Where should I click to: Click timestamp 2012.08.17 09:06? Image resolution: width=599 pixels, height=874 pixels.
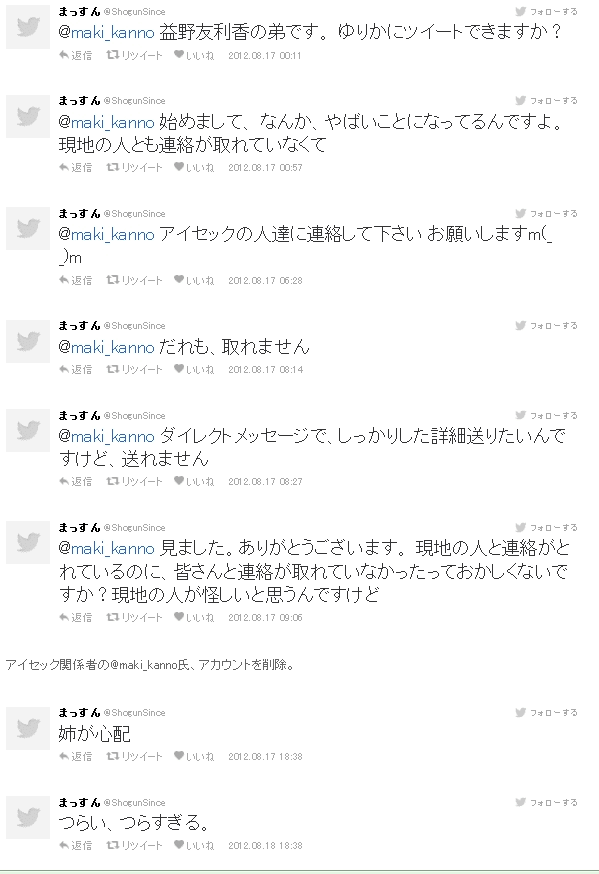coord(265,618)
